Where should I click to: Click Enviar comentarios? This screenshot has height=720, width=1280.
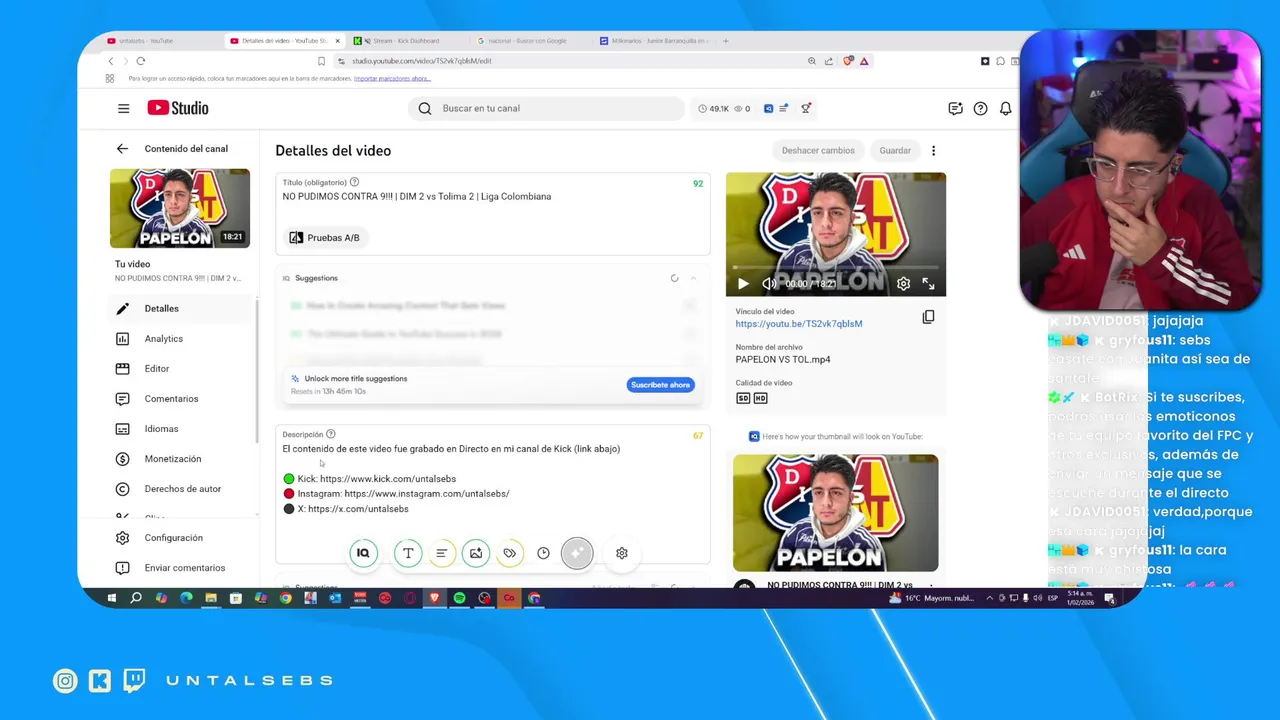182,567
